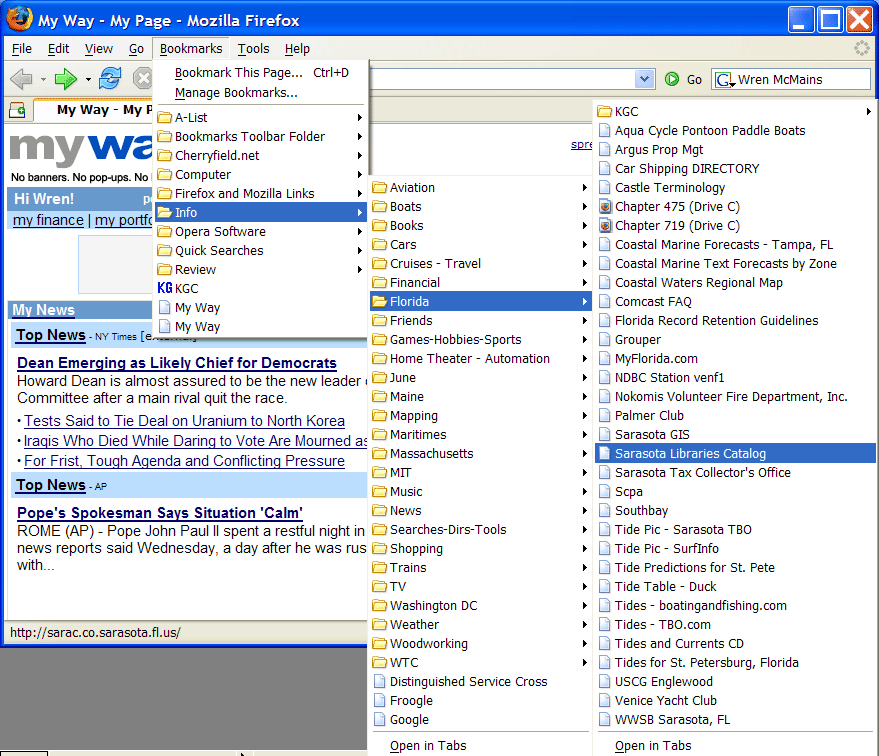Click the green Forward arrow button

click(66, 79)
